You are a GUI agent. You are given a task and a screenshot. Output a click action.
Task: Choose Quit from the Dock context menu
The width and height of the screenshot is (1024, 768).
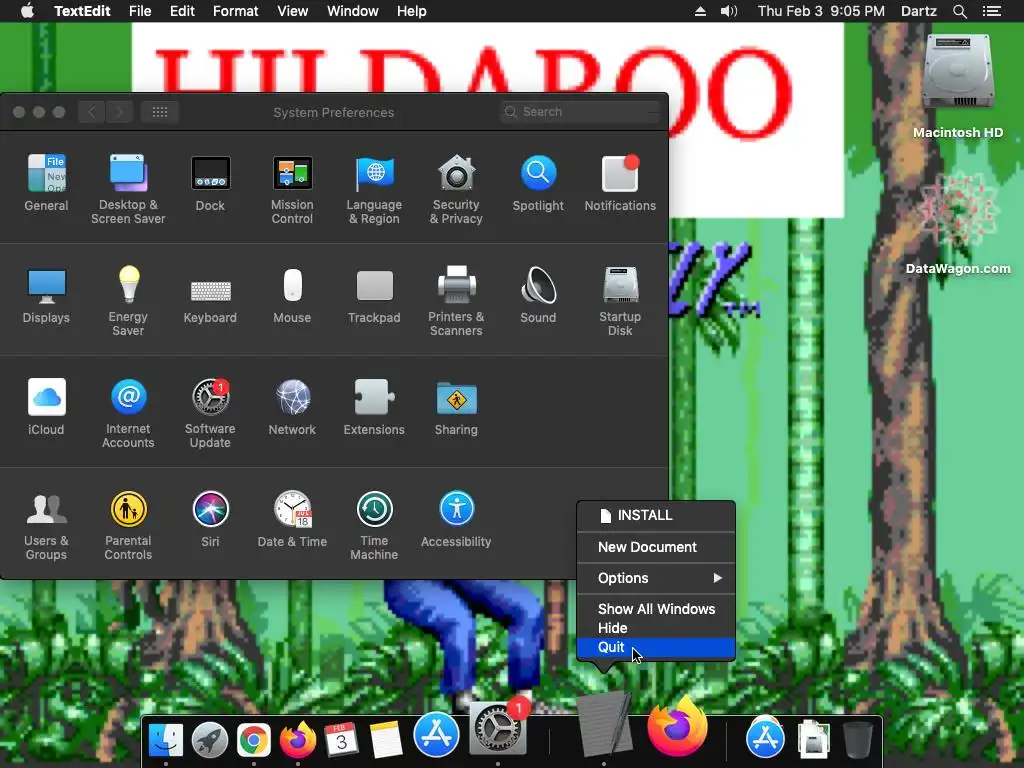pos(656,647)
